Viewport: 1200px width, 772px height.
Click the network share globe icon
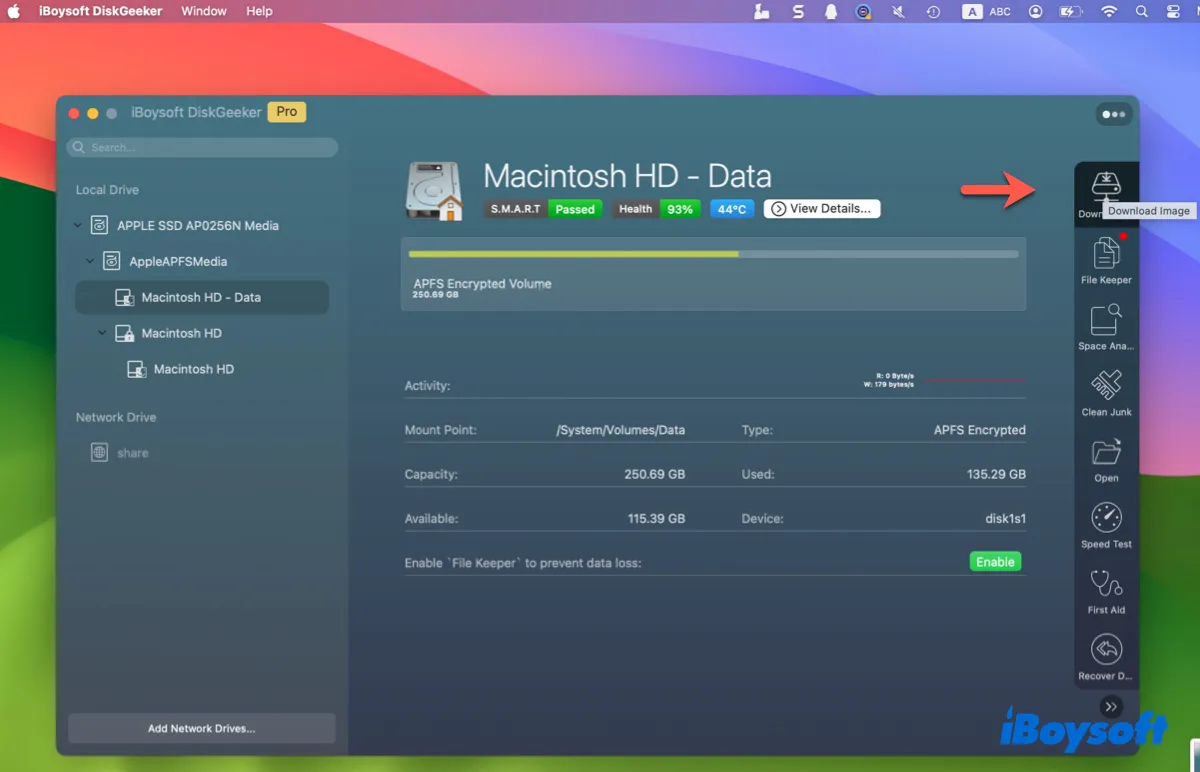[x=99, y=453]
